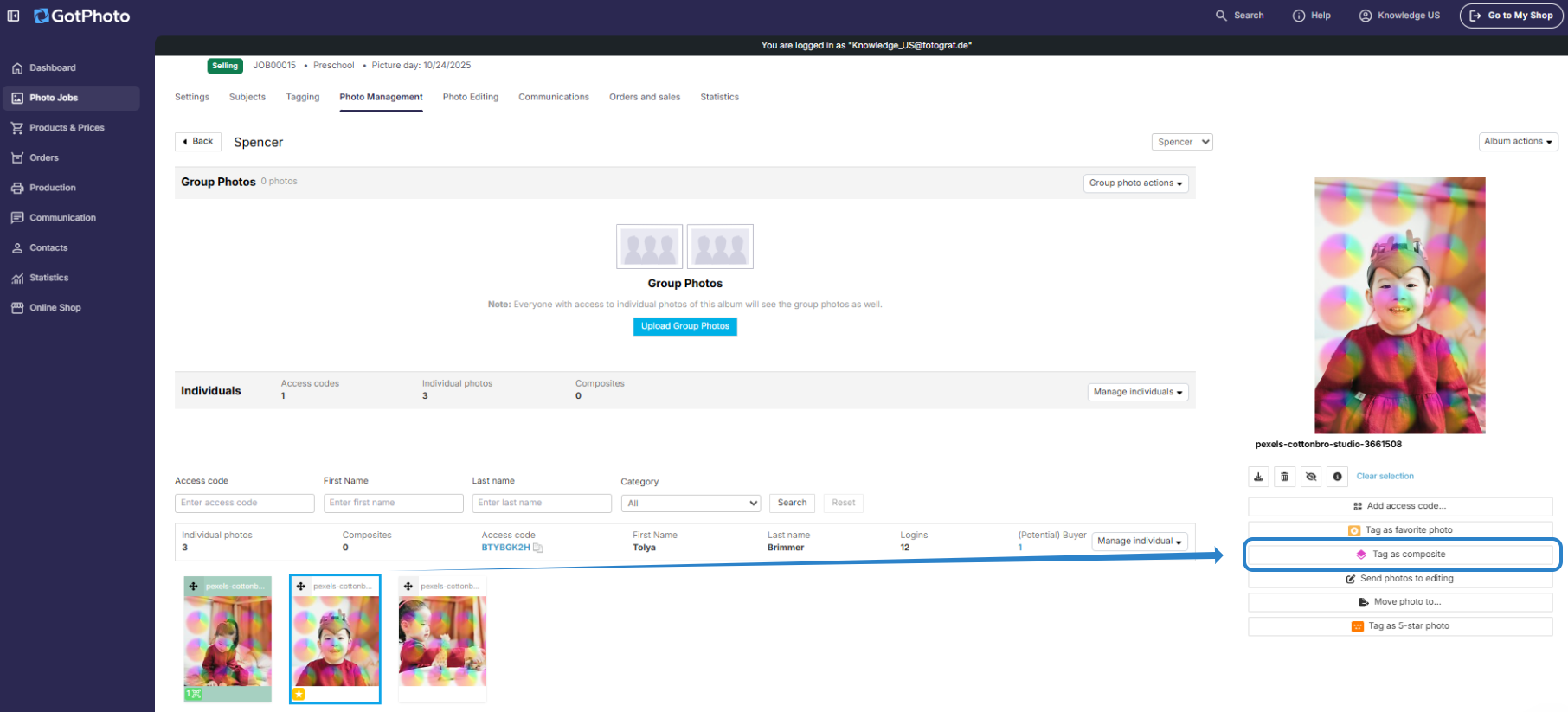The image size is (1568, 712).
Task: Switch to the Photo Editing tab
Action: [x=470, y=97]
